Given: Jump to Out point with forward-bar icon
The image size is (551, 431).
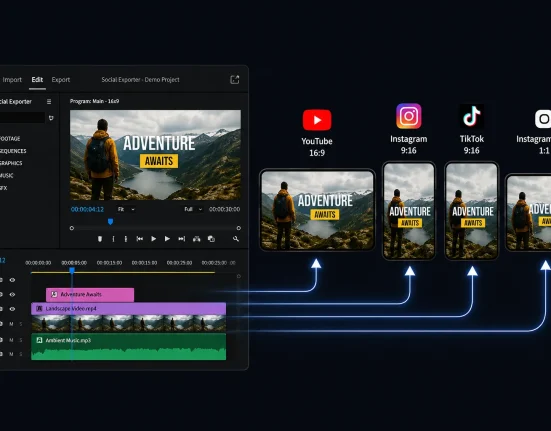Looking at the screenshot, I should pos(181,239).
